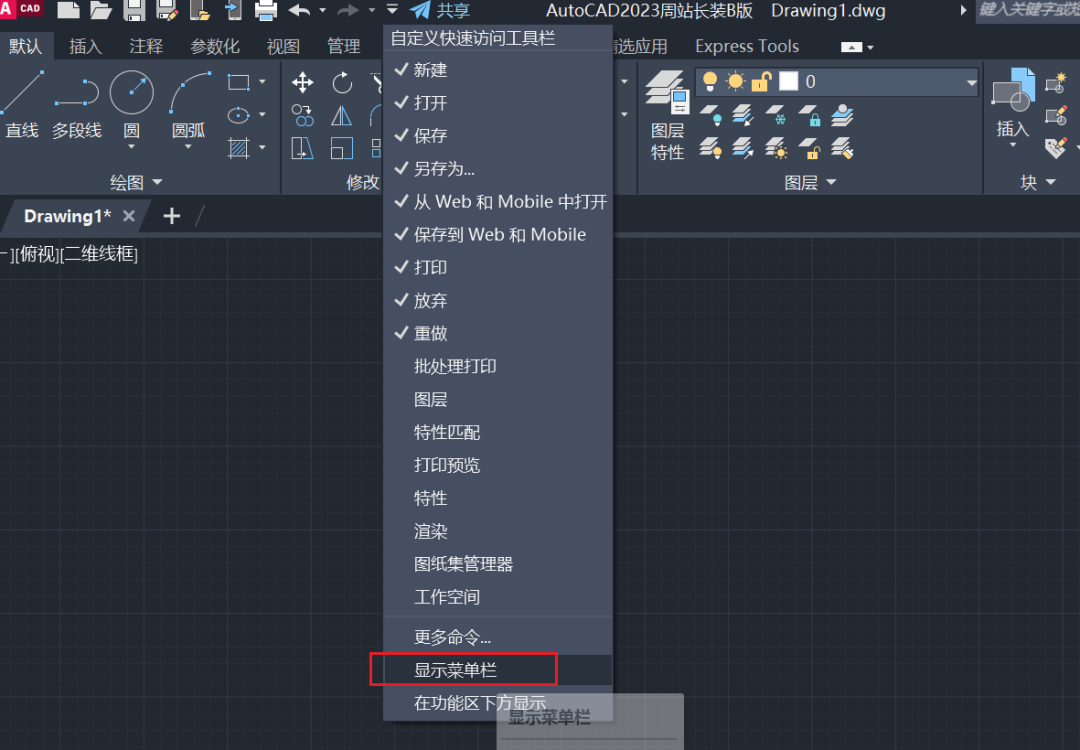This screenshot has height=750, width=1080.
Task: Toggle layer 0 on/off bulb in layer dropdown
Action: (710, 82)
